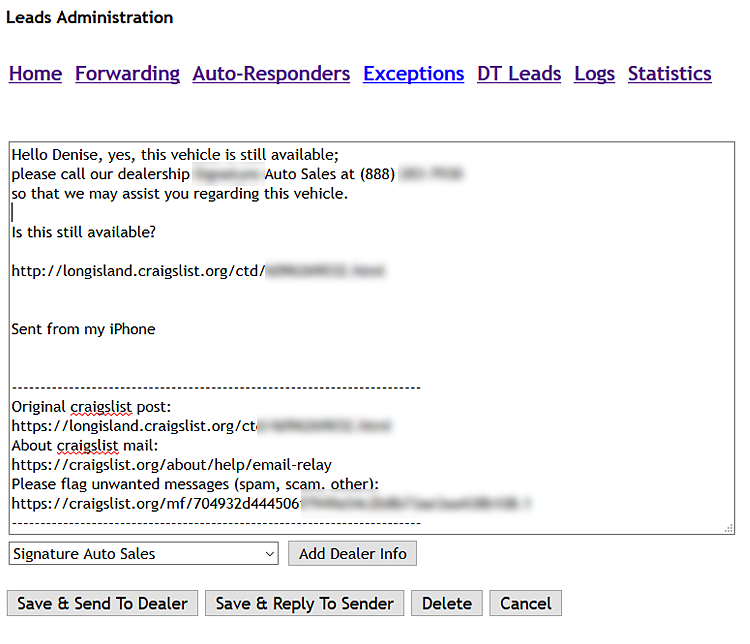
Task: Click the 'Sent from my iPhone' text
Action: pyautogui.click(x=84, y=329)
